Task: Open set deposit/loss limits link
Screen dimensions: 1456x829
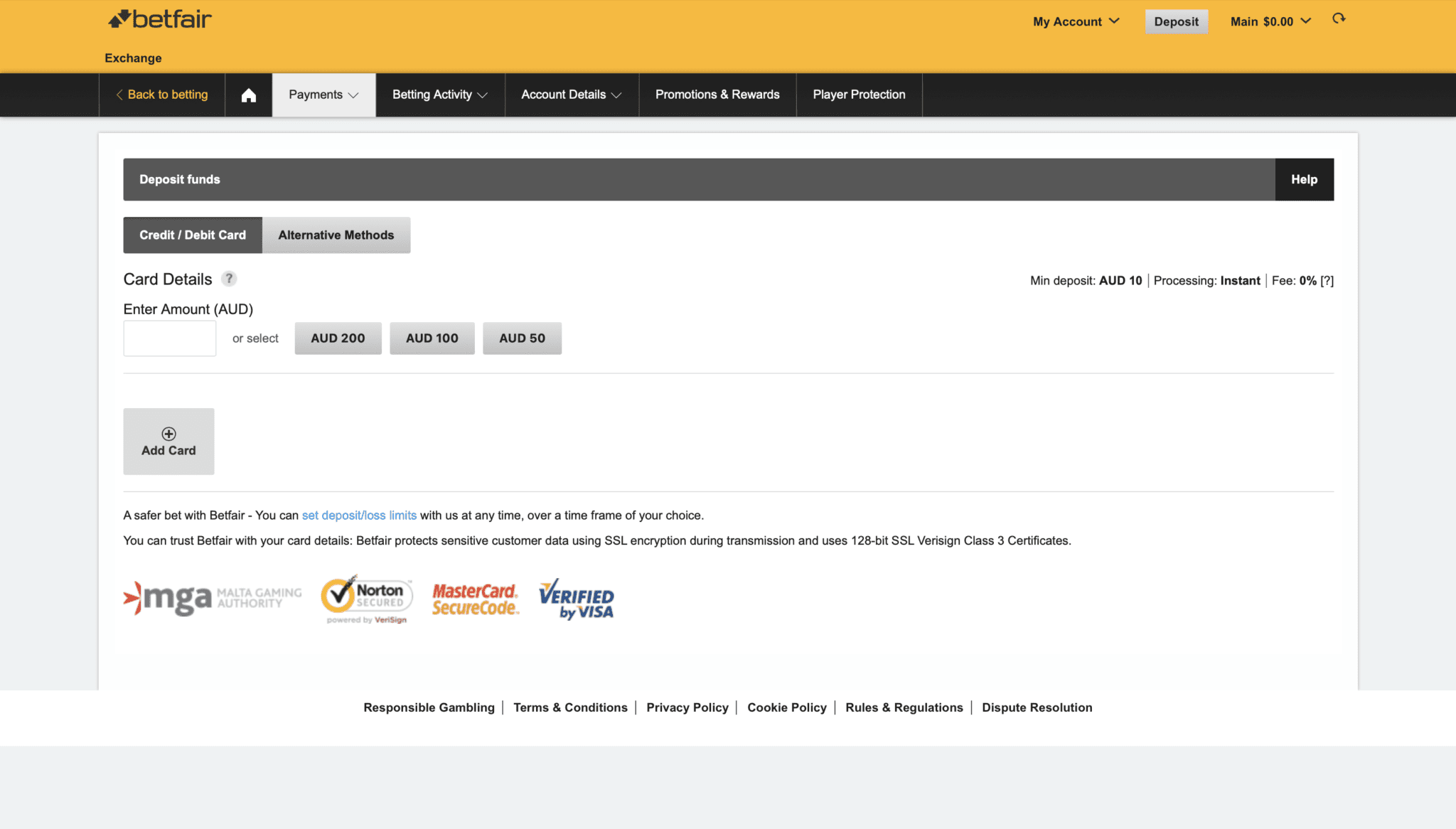Action: pyautogui.click(x=359, y=515)
